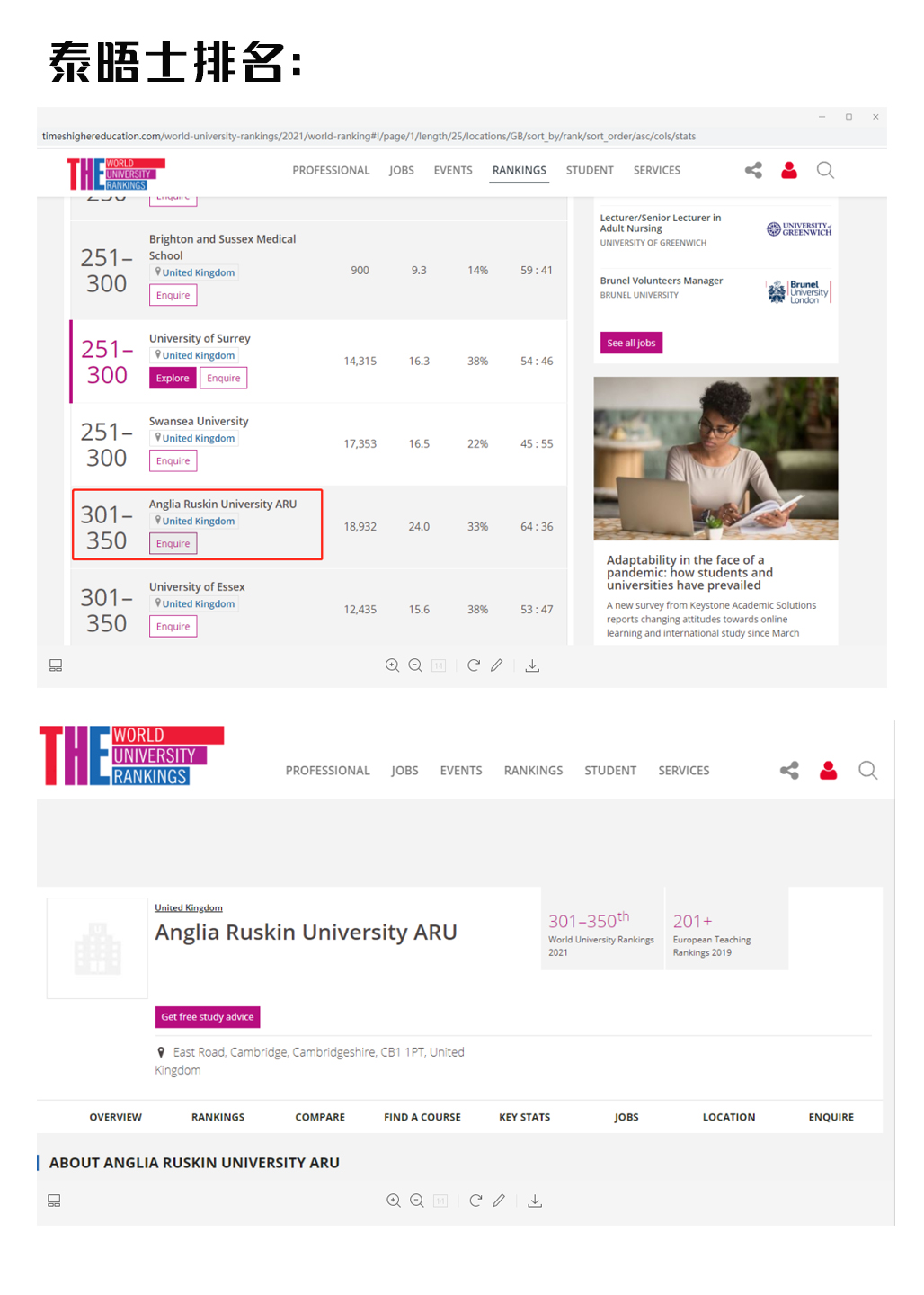Click share icon in upper screenshot header

click(753, 170)
